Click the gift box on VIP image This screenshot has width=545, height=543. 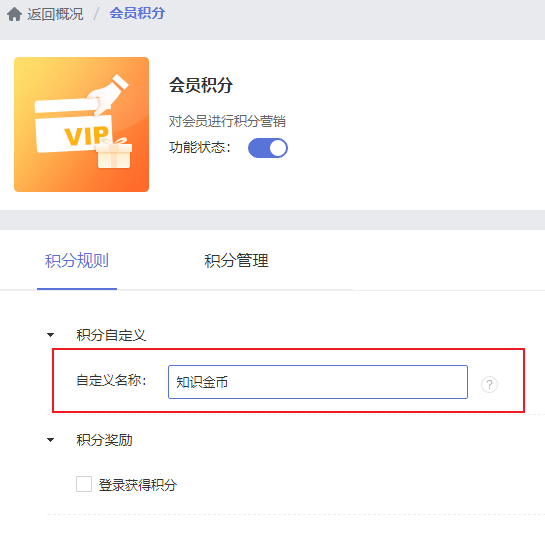(x=114, y=153)
